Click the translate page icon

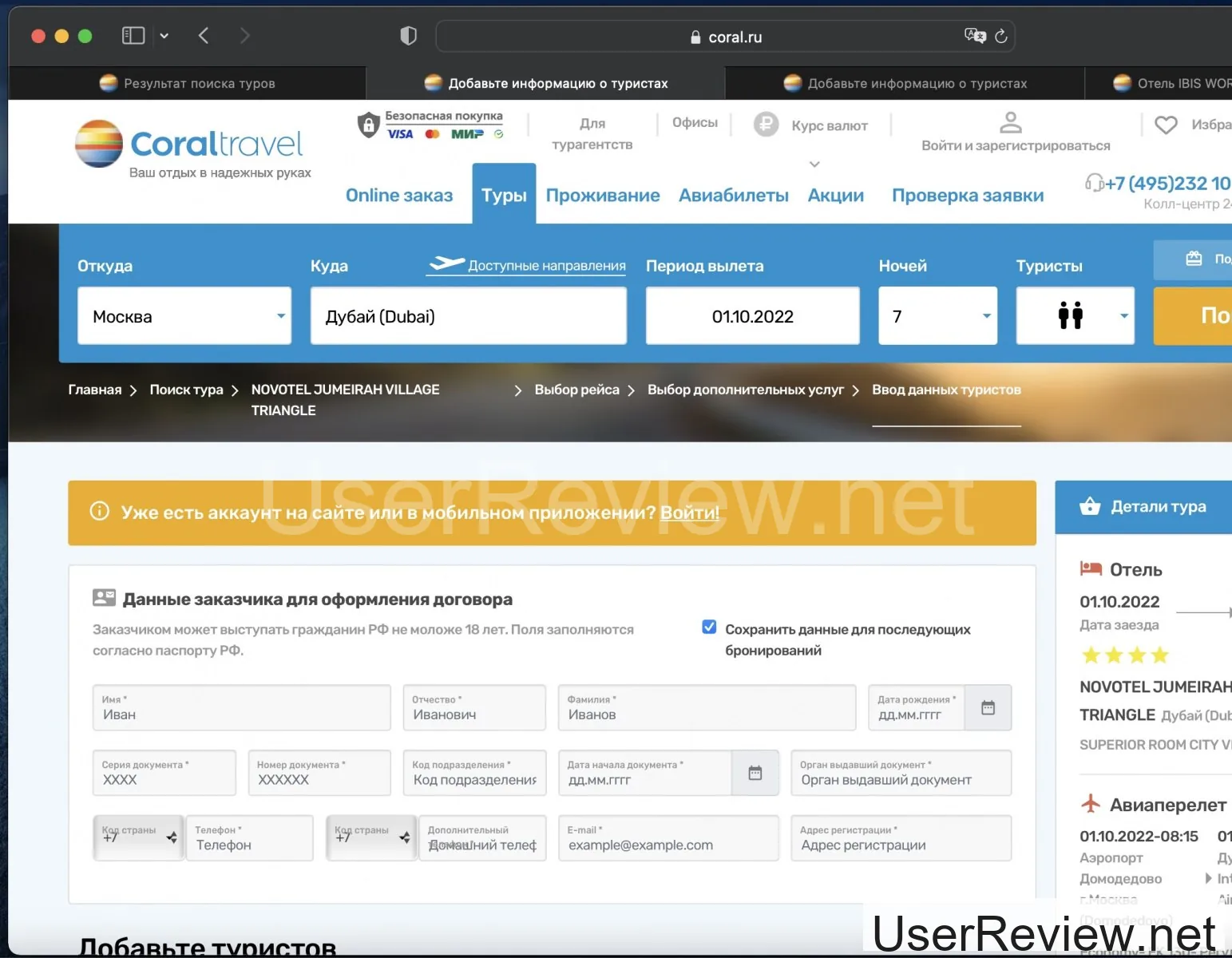(975, 36)
